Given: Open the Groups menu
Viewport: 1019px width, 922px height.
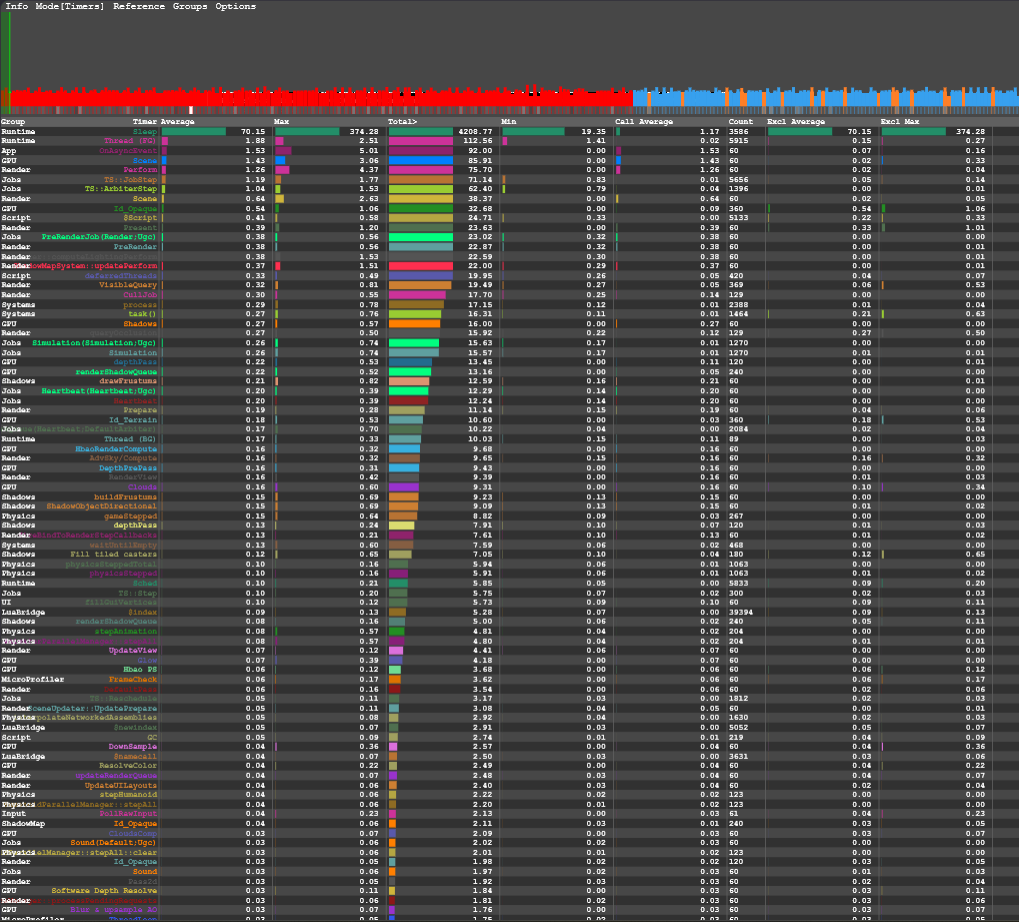Looking at the screenshot, I should [x=190, y=6].
